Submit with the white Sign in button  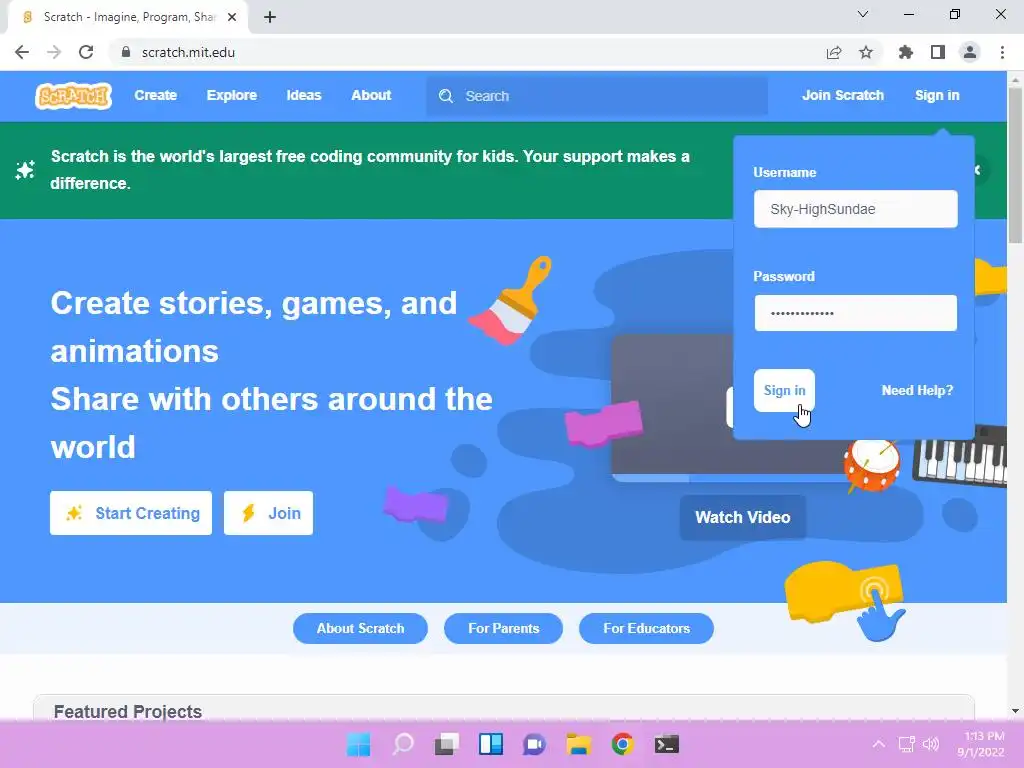(x=784, y=391)
